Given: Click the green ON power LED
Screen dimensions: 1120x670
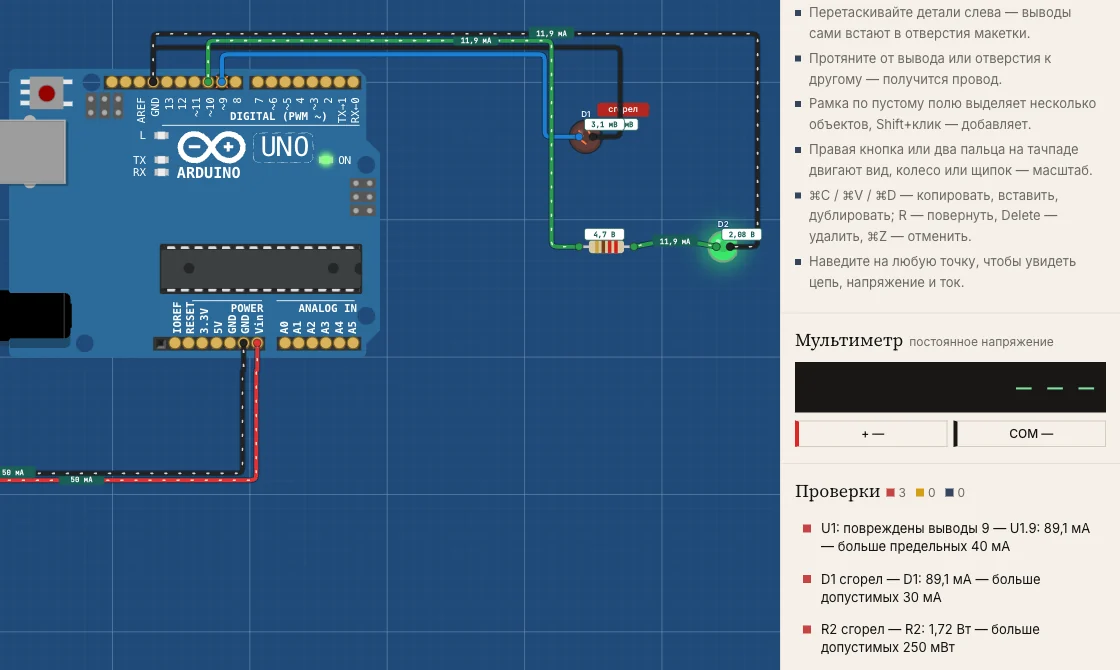Looking at the screenshot, I should (x=326, y=159).
